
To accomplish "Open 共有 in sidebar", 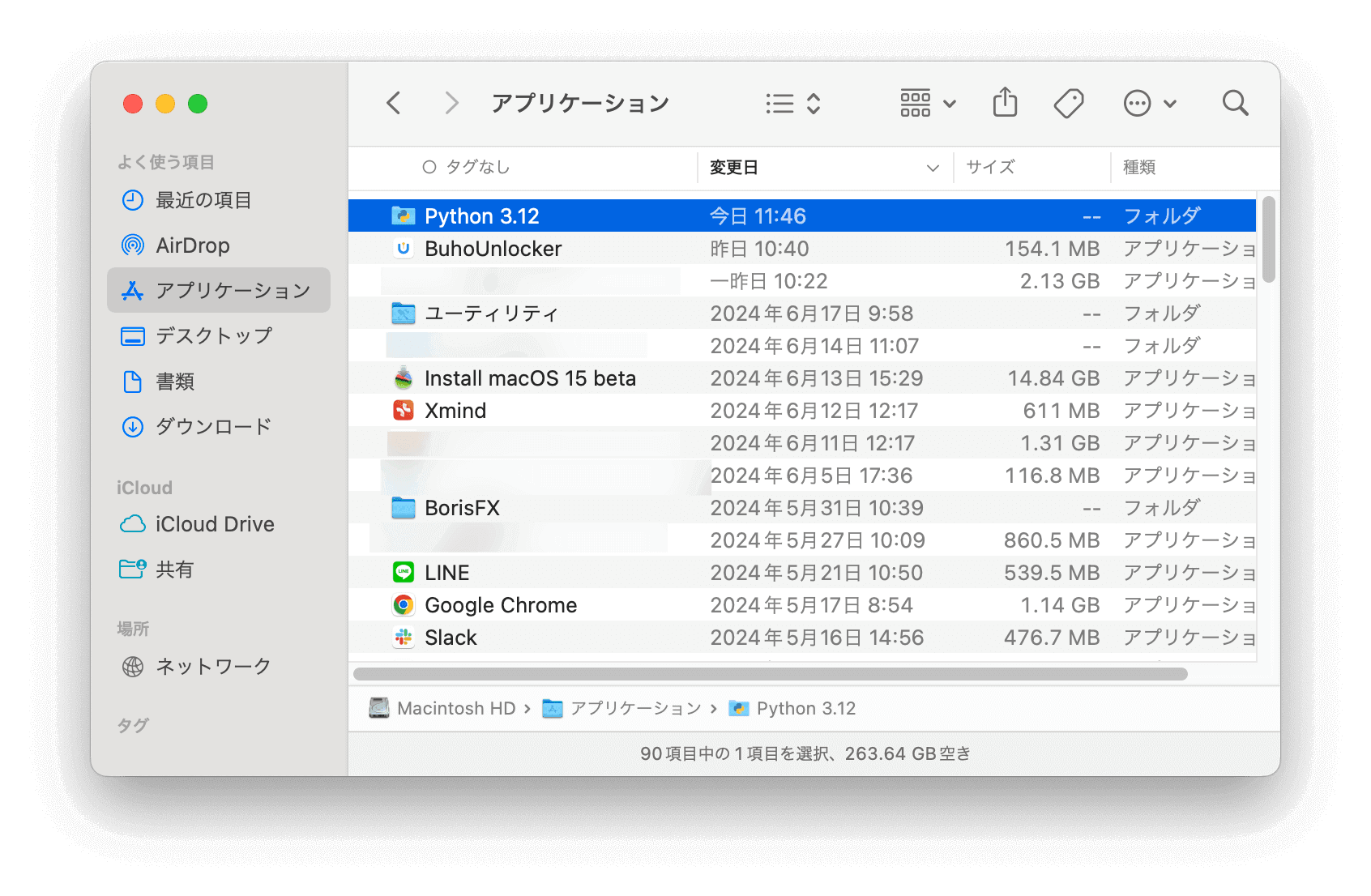I will (x=219, y=570).
